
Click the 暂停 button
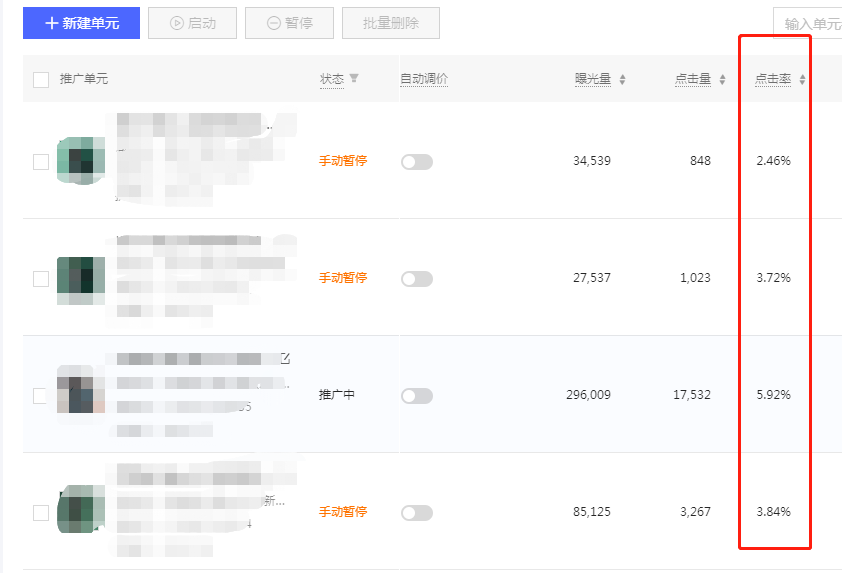(289, 23)
